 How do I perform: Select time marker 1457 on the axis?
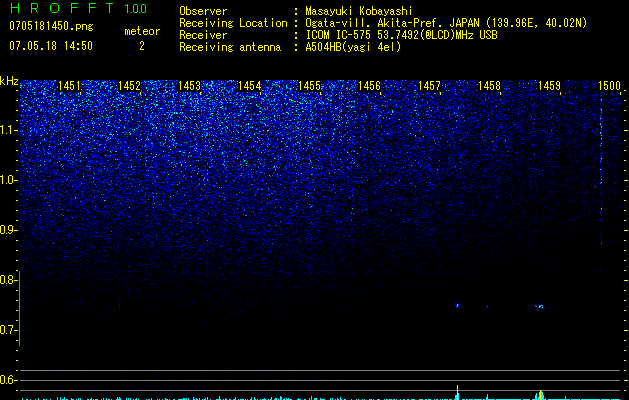point(429,86)
